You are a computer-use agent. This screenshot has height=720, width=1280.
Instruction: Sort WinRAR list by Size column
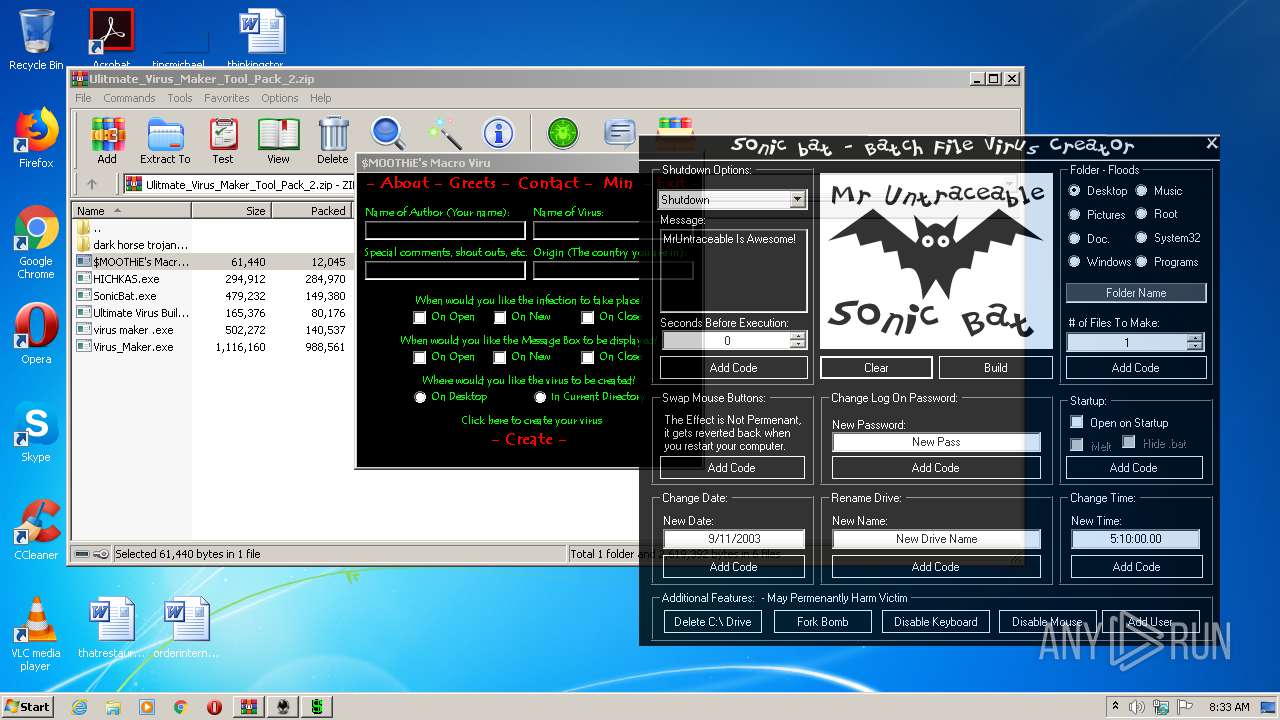click(x=231, y=211)
